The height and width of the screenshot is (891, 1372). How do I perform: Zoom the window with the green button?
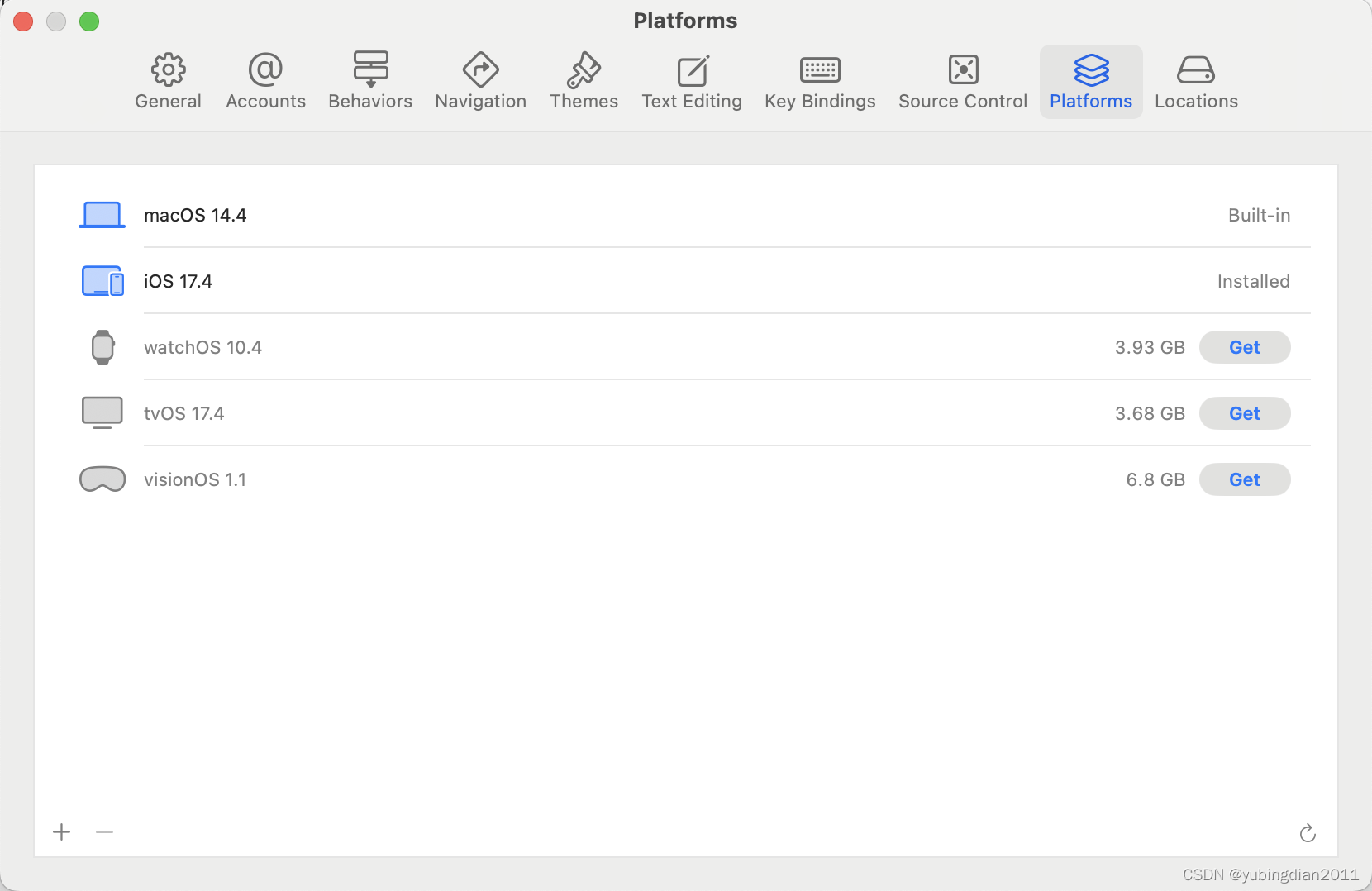coord(89,21)
